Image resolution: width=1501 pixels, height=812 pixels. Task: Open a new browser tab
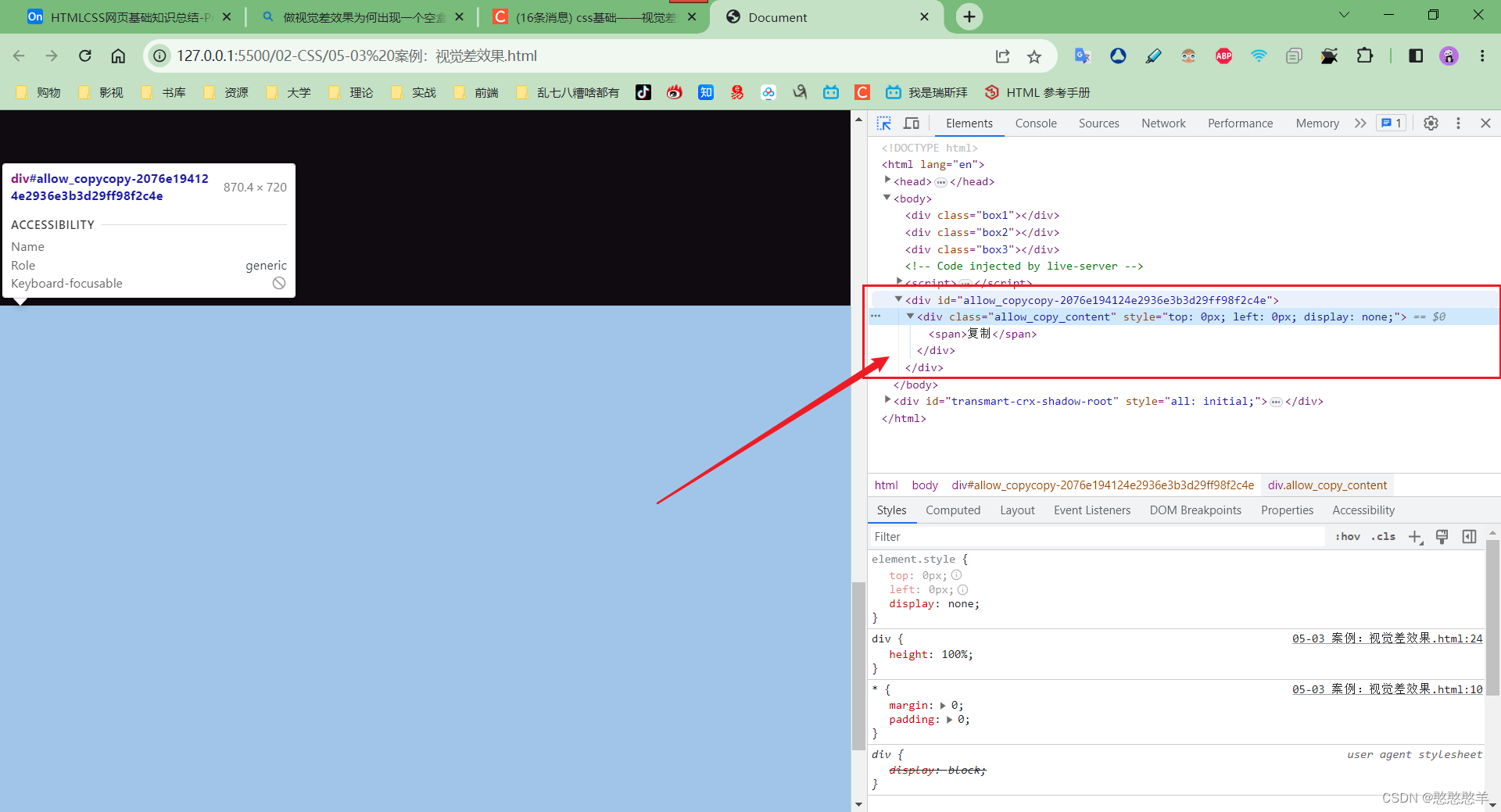969,16
